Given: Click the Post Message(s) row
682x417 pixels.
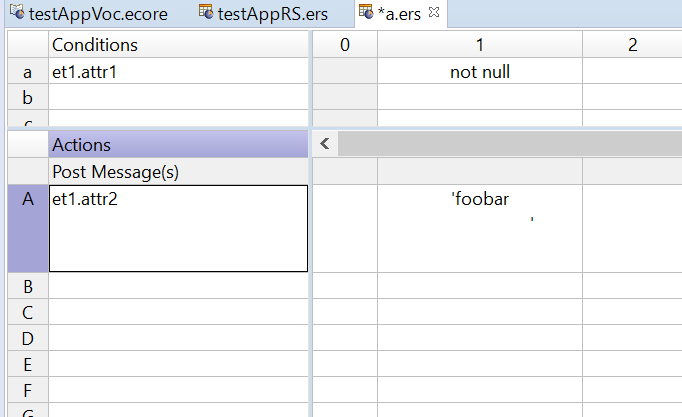Looking at the screenshot, I should (x=178, y=172).
